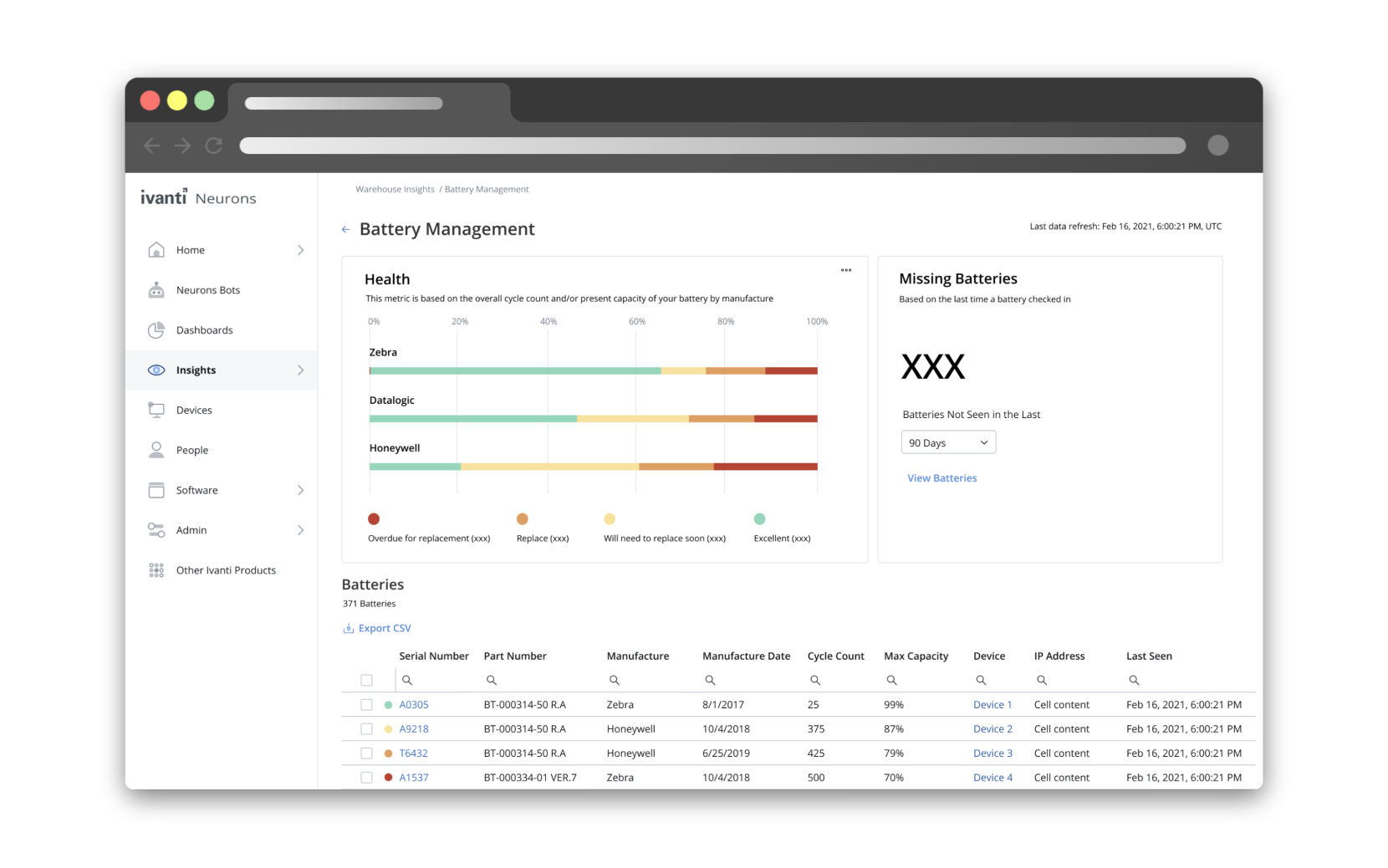Click the browser reload icon
Screen dimensions: 1388x868
coord(214,146)
